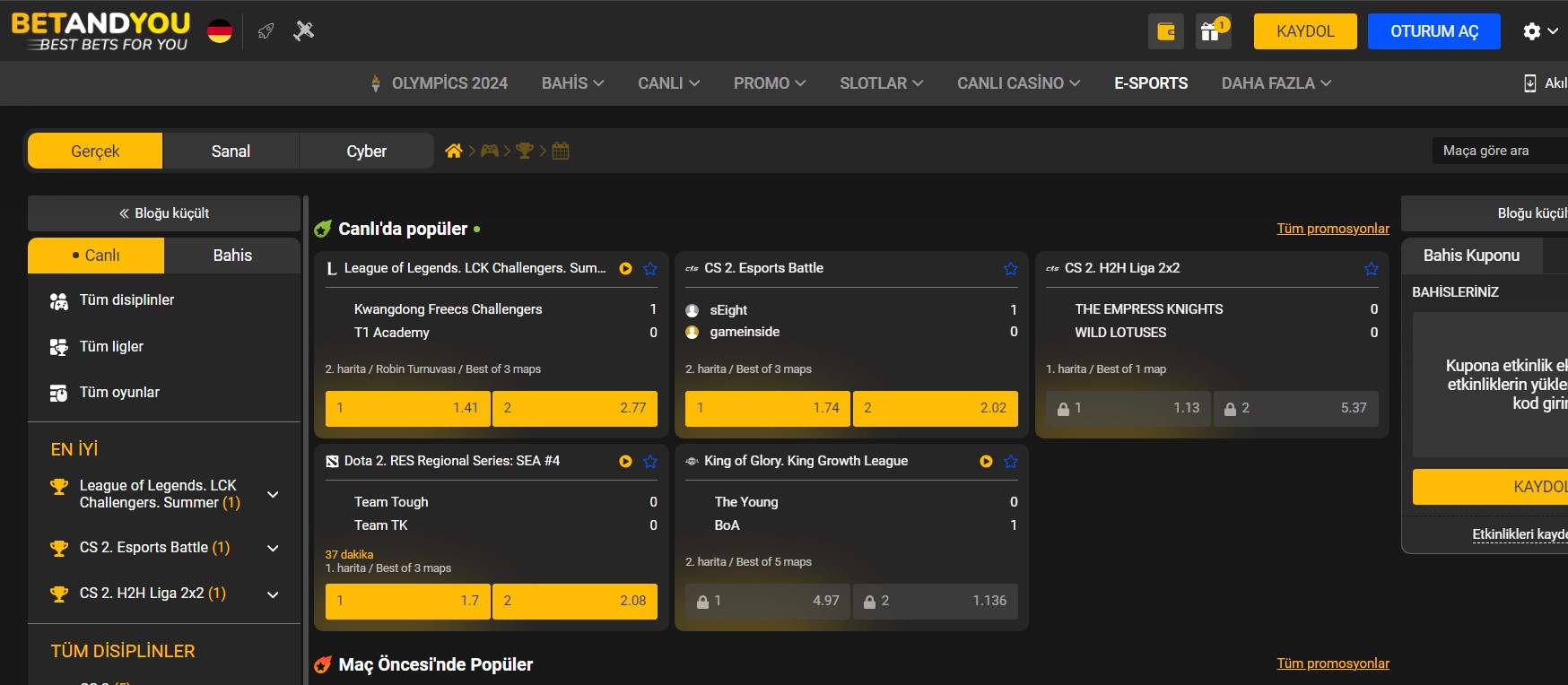Favorite the CS 2. Esports Battle match

[x=1011, y=268]
